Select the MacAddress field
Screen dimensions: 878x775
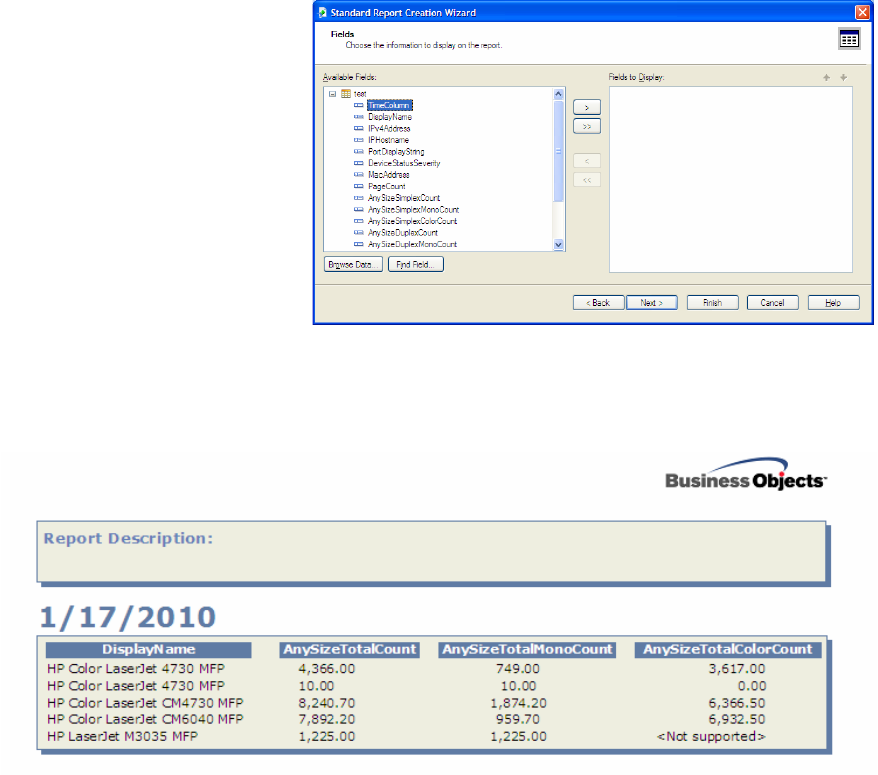click(x=389, y=175)
